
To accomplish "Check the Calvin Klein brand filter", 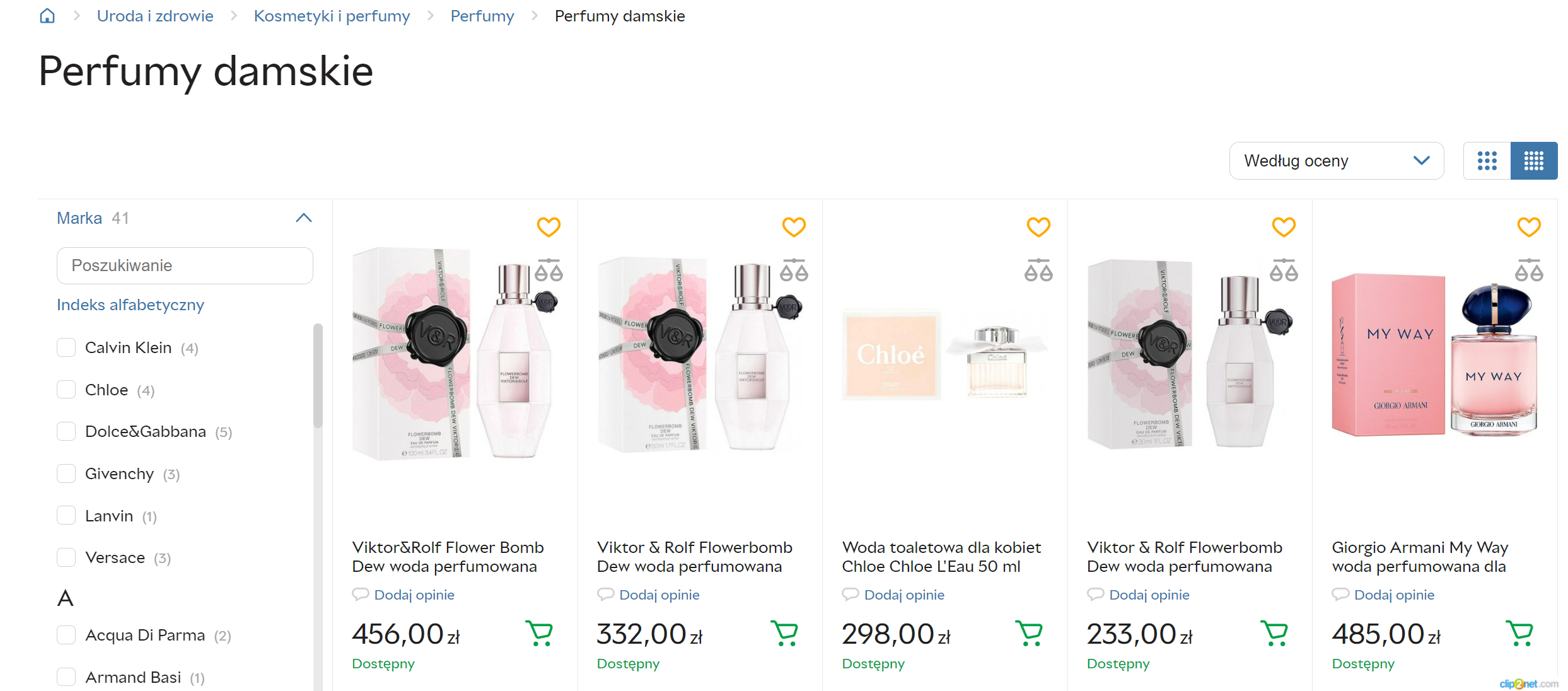I will pyautogui.click(x=66, y=347).
